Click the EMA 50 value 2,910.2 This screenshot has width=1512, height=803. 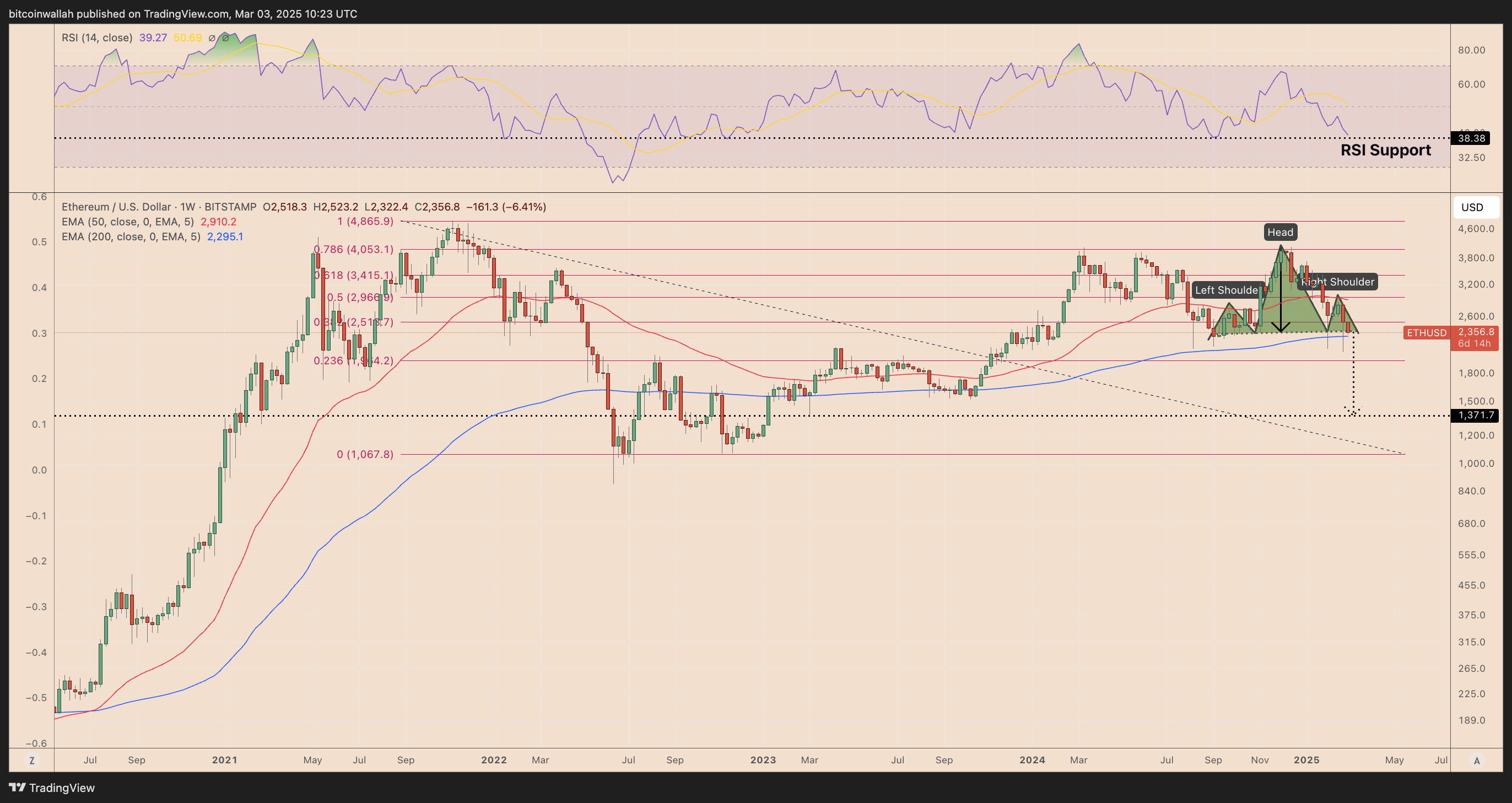point(218,222)
